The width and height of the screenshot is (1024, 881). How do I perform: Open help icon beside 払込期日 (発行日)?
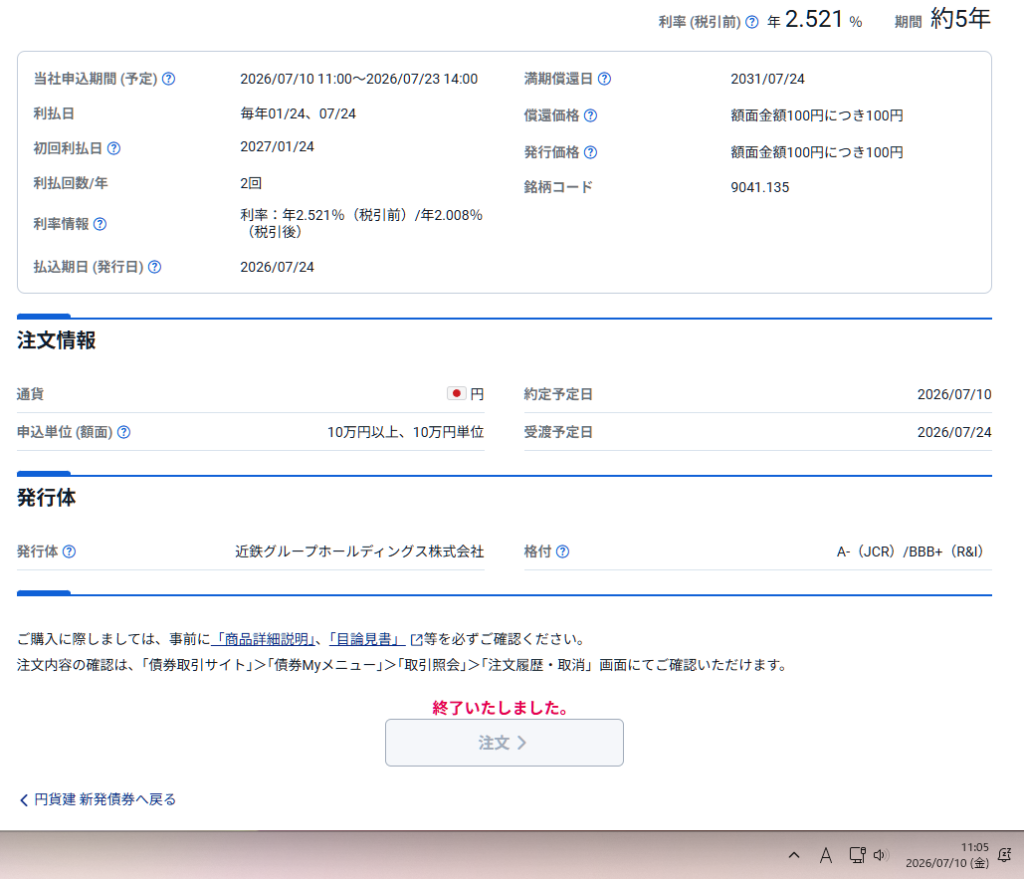pyautogui.click(x=155, y=267)
